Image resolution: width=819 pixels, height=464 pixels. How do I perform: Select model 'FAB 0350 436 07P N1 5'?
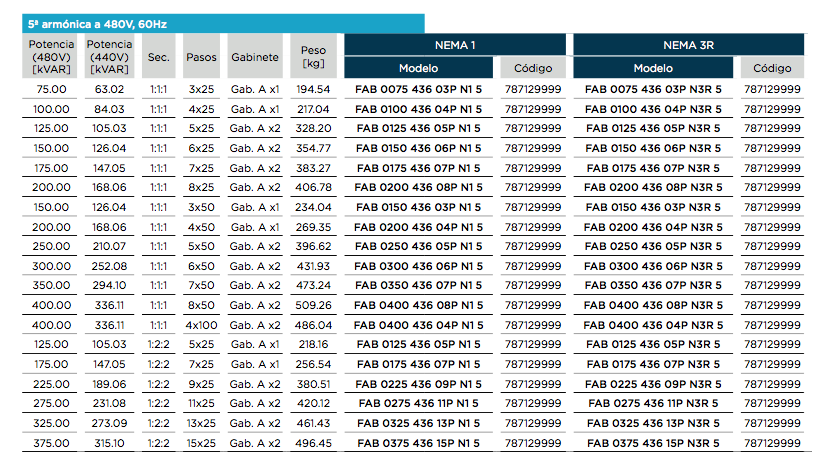(x=418, y=285)
